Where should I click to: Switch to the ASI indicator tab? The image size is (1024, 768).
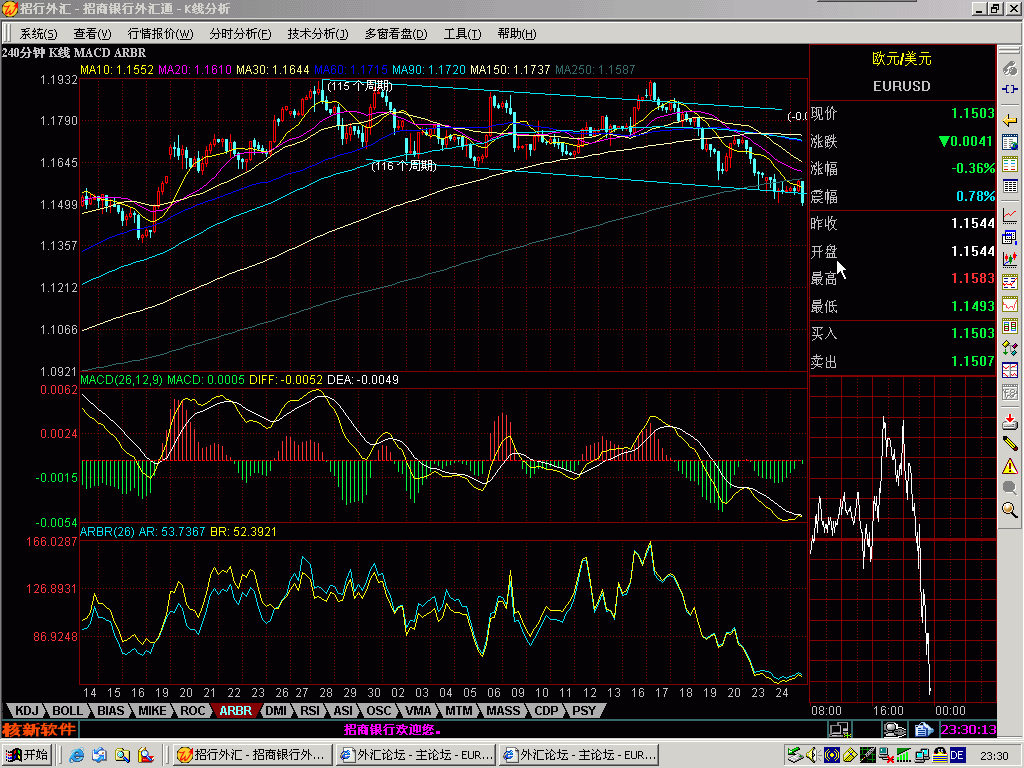(x=343, y=711)
